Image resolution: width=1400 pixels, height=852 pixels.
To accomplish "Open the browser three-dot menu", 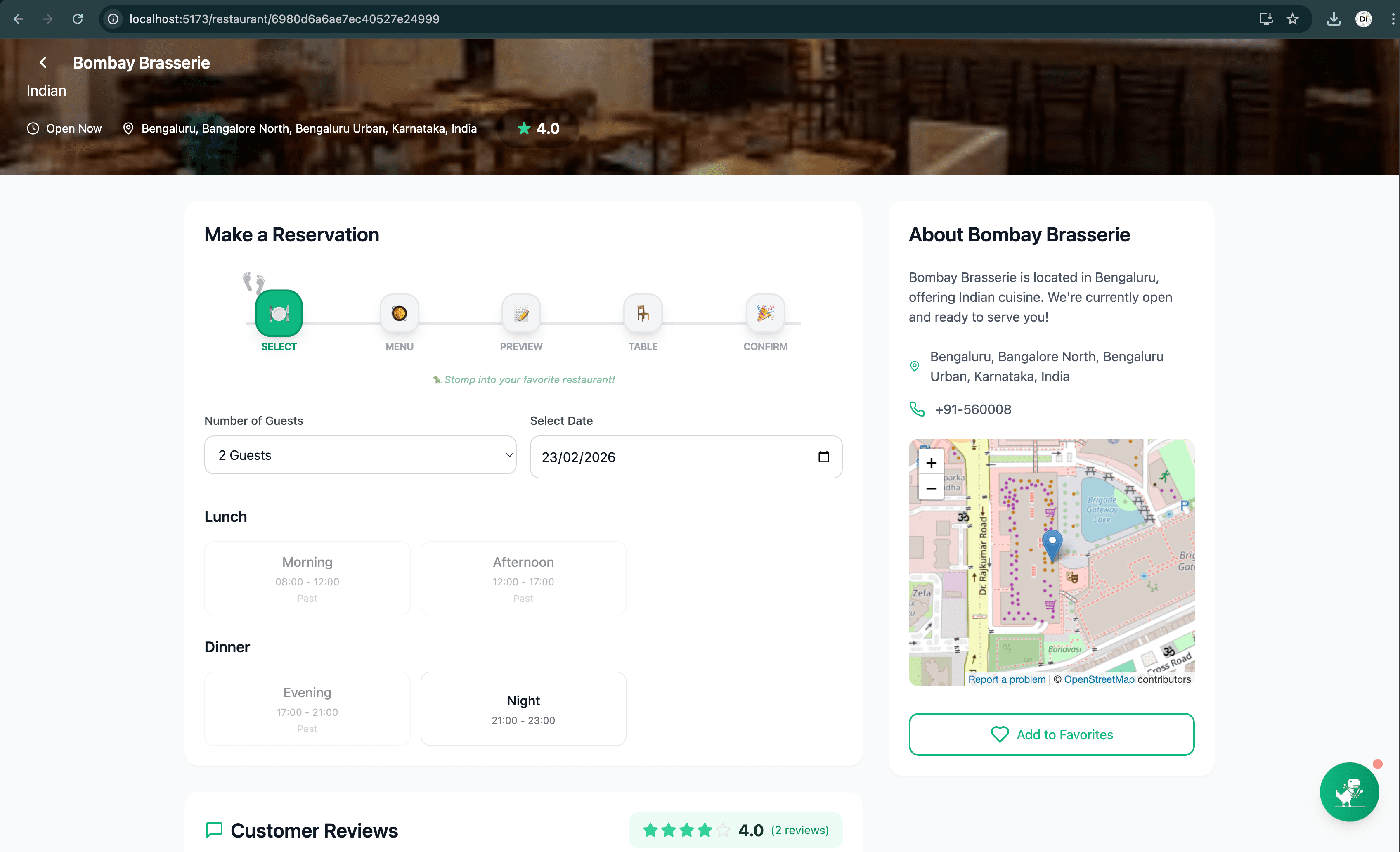I will point(1392,19).
